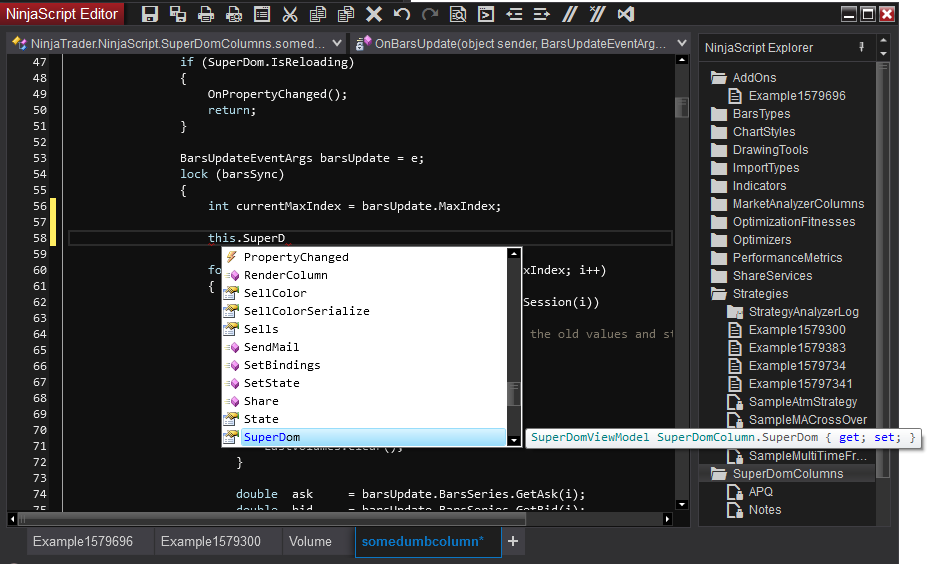Click the autocomplete list scrollbar thumb
Image resolution: width=927 pixels, height=564 pixels.
(x=514, y=394)
